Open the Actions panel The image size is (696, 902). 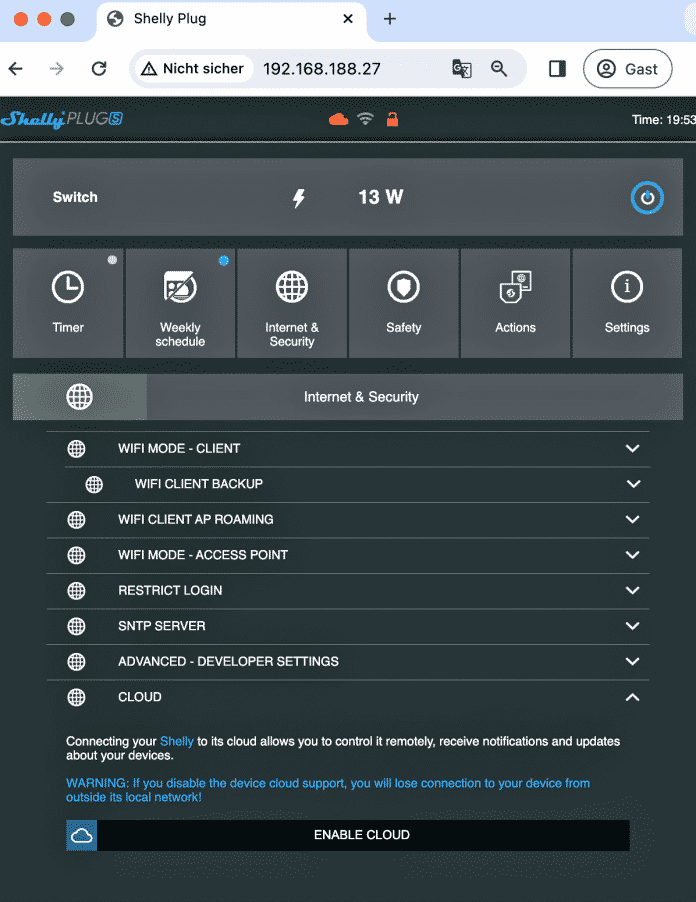pyautogui.click(x=515, y=303)
